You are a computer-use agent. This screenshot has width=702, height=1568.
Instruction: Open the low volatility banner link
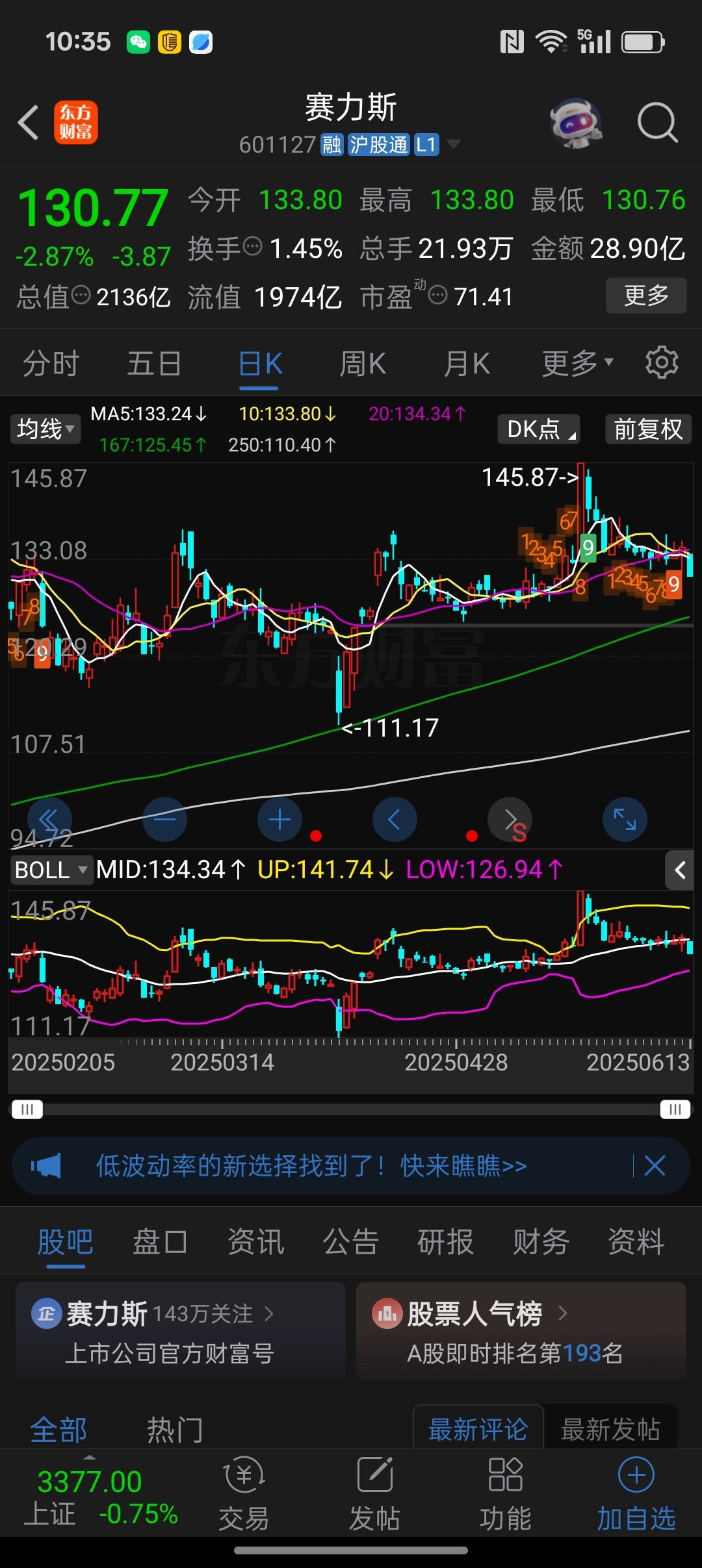tap(311, 1166)
